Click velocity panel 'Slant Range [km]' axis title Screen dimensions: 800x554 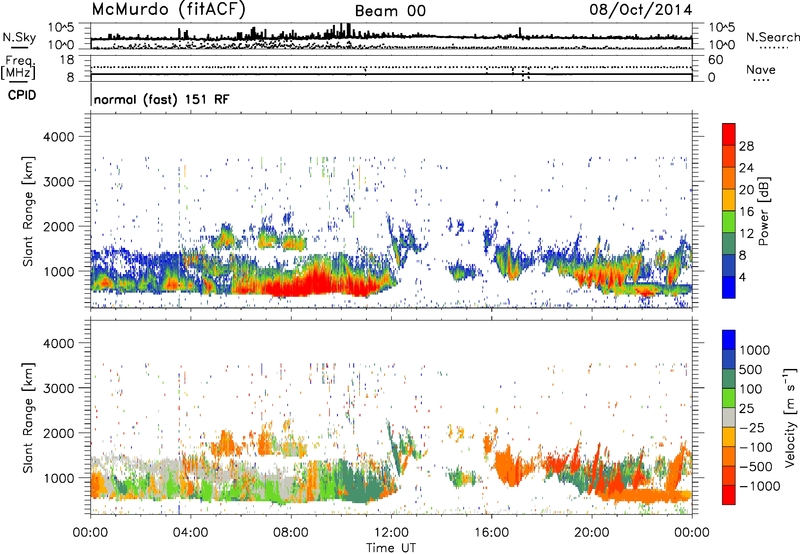[x=28, y=417]
